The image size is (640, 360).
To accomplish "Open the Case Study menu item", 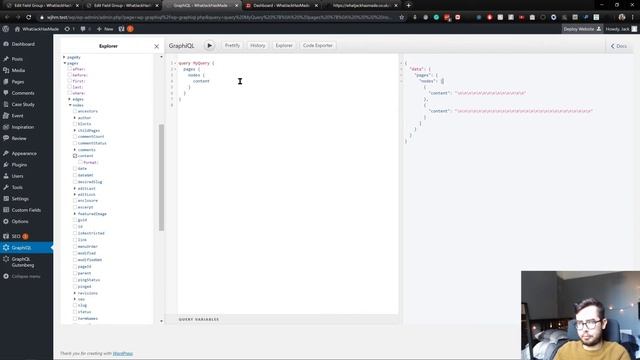I will 23,104.
